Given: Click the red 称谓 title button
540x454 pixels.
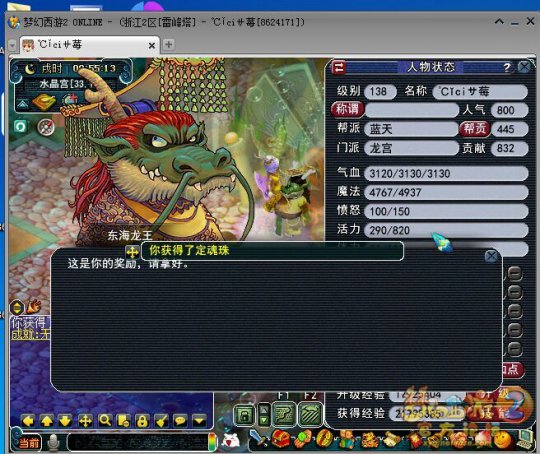Looking at the screenshot, I should click(347, 109).
